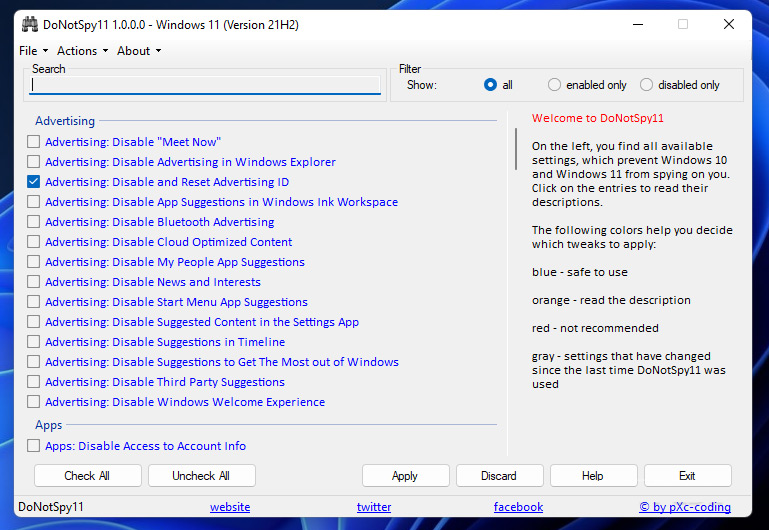Click the Uncheck All button
This screenshot has height=530, width=769.
click(x=202, y=476)
